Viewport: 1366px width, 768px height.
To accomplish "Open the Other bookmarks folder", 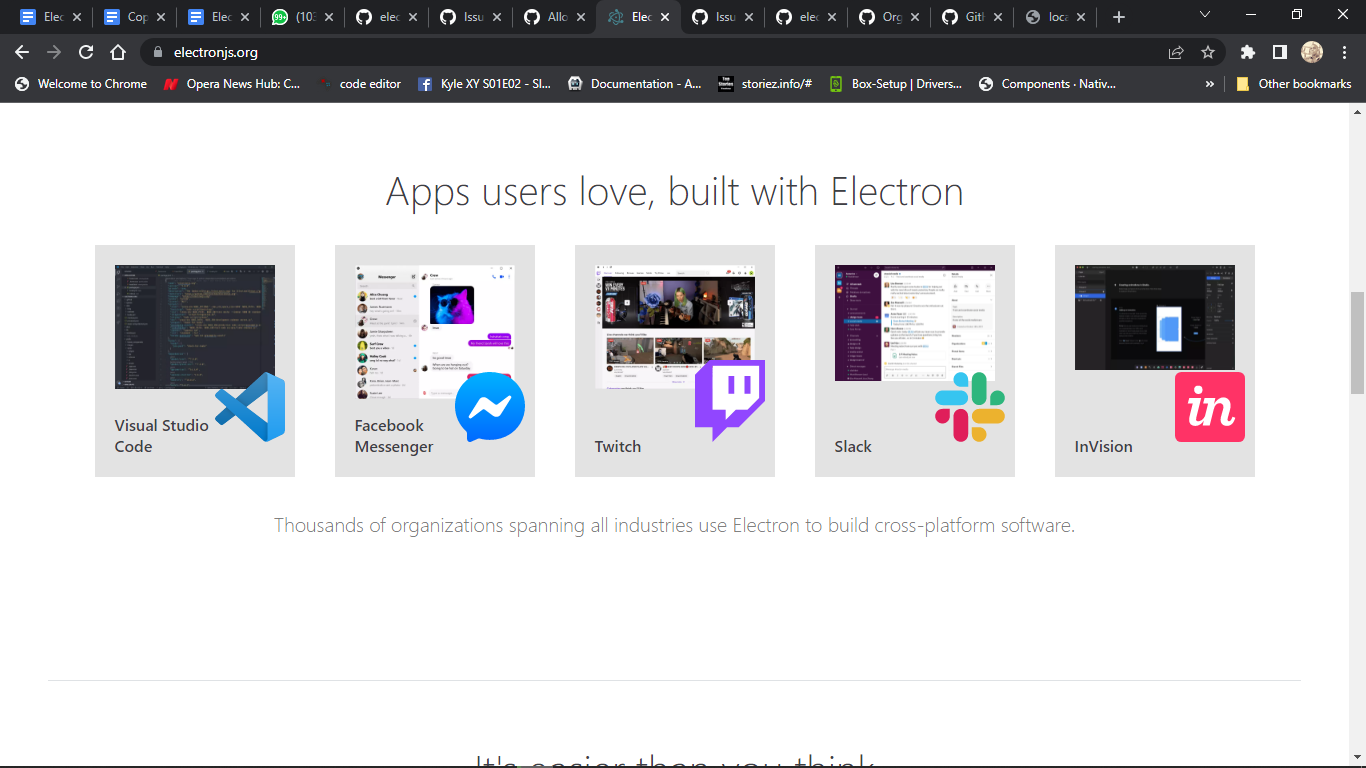I will tap(1294, 84).
